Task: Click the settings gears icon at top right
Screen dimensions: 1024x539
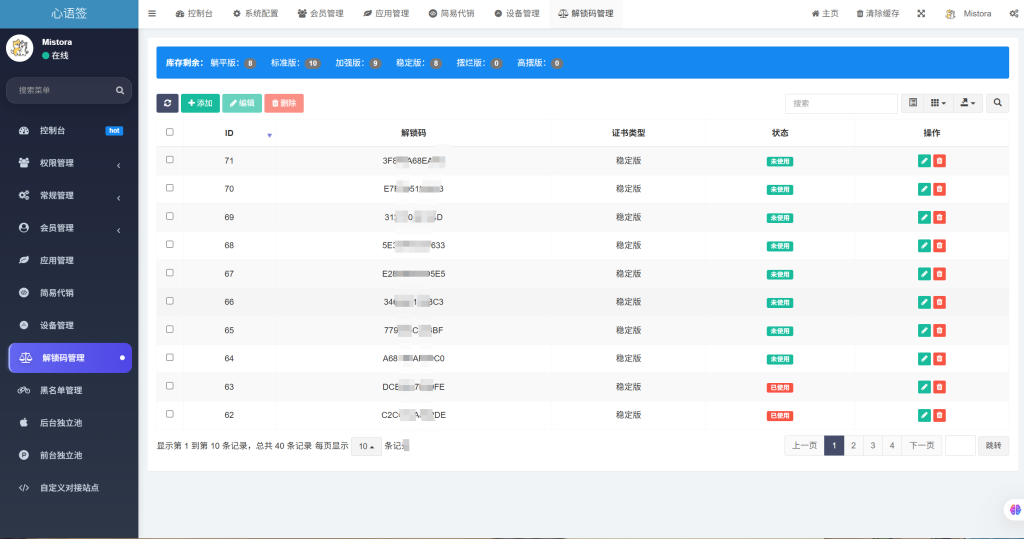Action: pos(1014,13)
